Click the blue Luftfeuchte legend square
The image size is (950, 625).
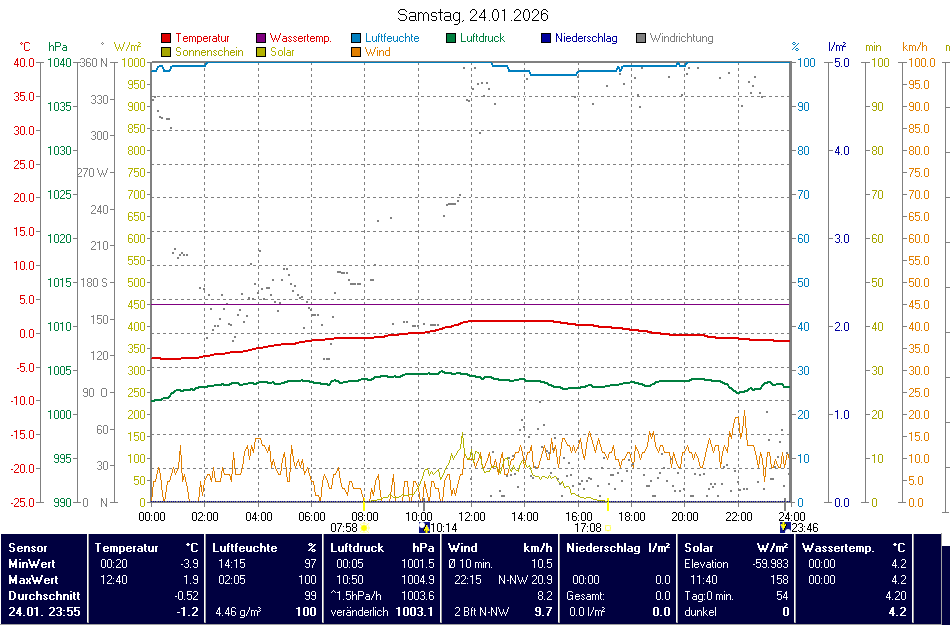[357, 39]
